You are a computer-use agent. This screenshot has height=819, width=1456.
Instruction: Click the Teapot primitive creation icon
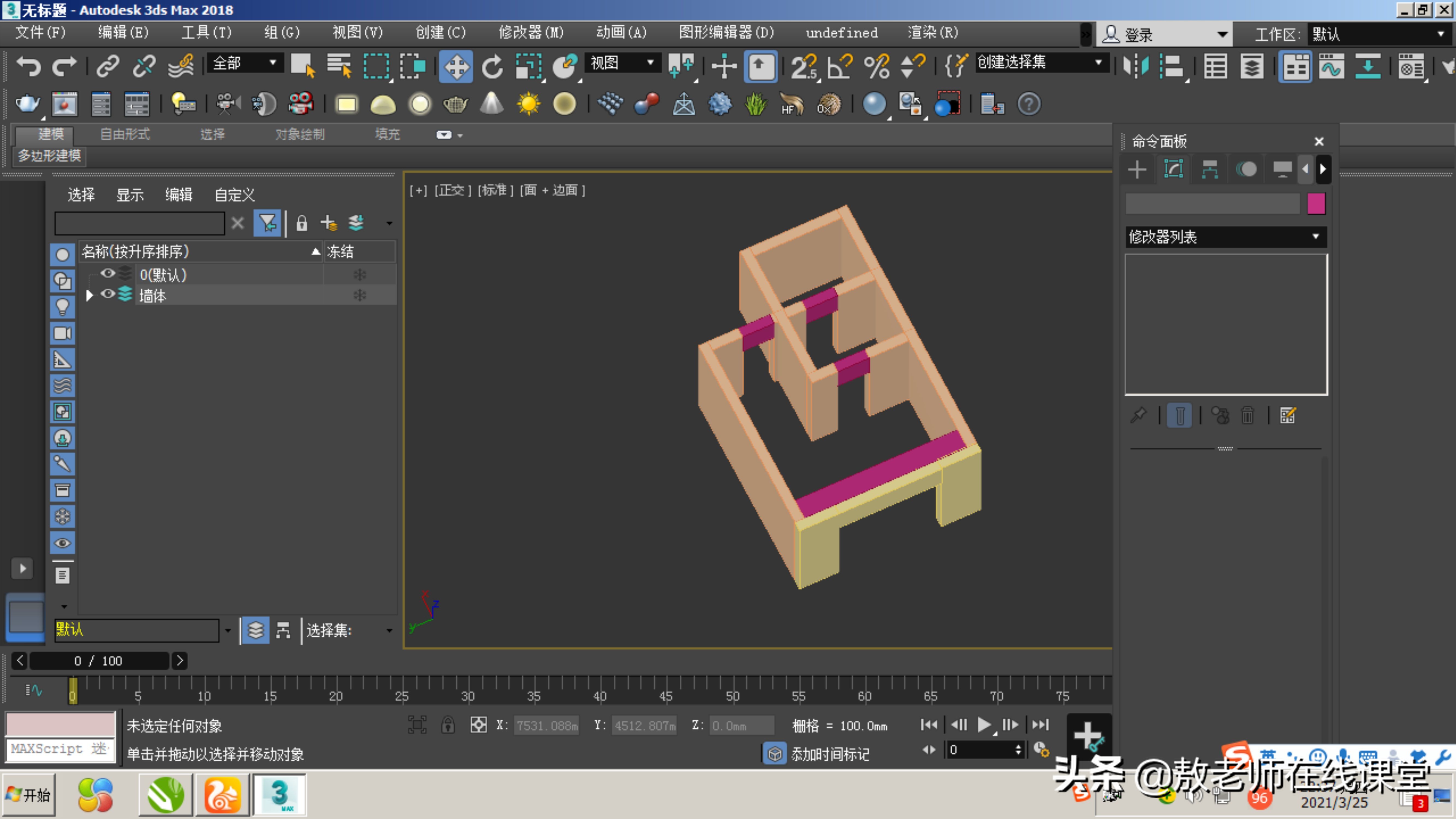click(x=456, y=104)
